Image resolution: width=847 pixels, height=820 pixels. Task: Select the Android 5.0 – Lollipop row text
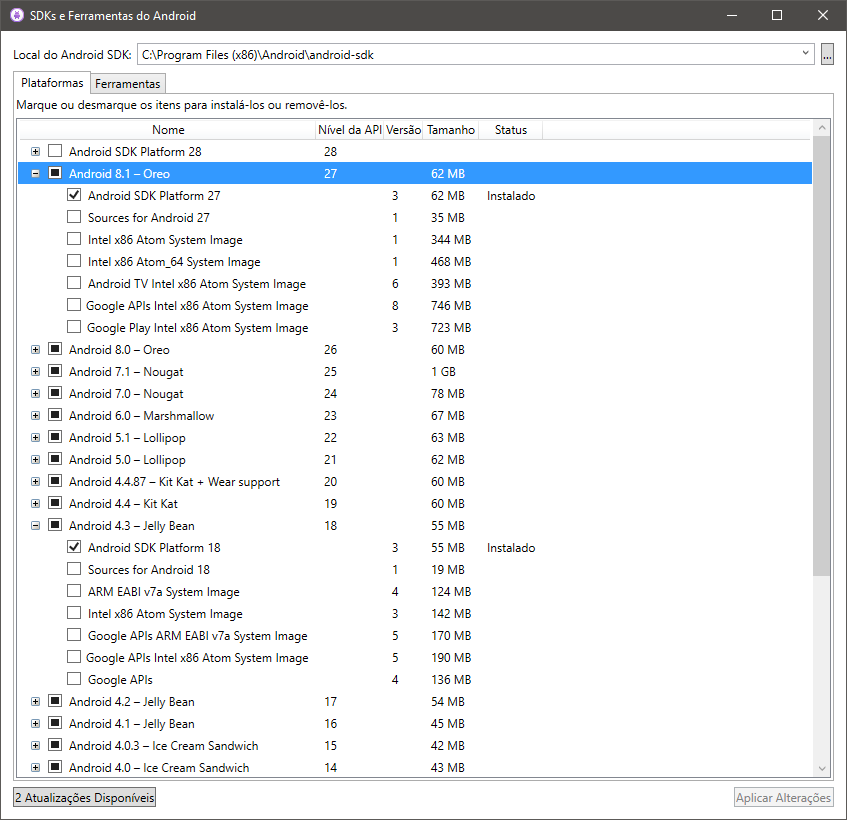(x=127, y=460)
